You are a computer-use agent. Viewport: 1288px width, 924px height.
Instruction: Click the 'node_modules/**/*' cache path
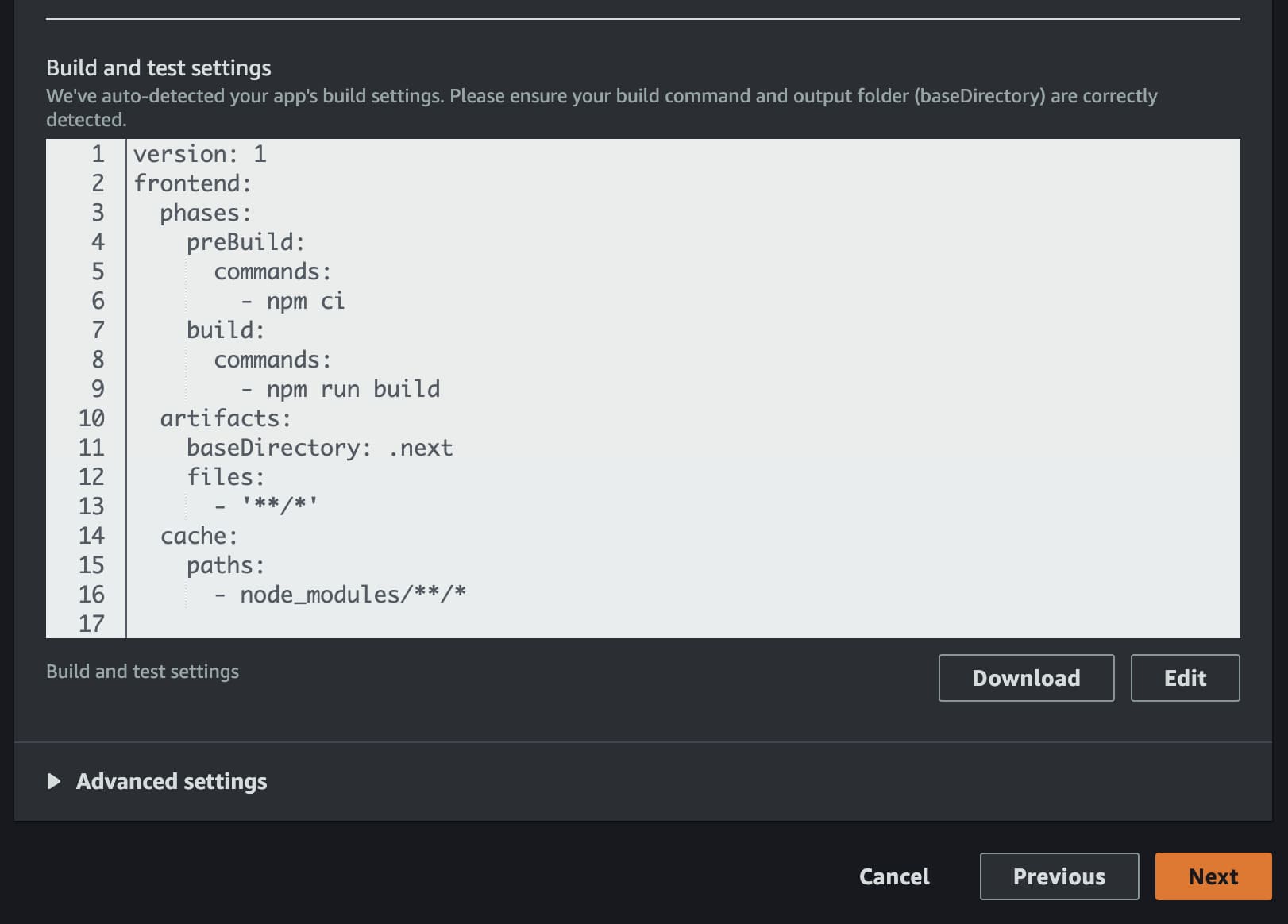click(353, 595)
